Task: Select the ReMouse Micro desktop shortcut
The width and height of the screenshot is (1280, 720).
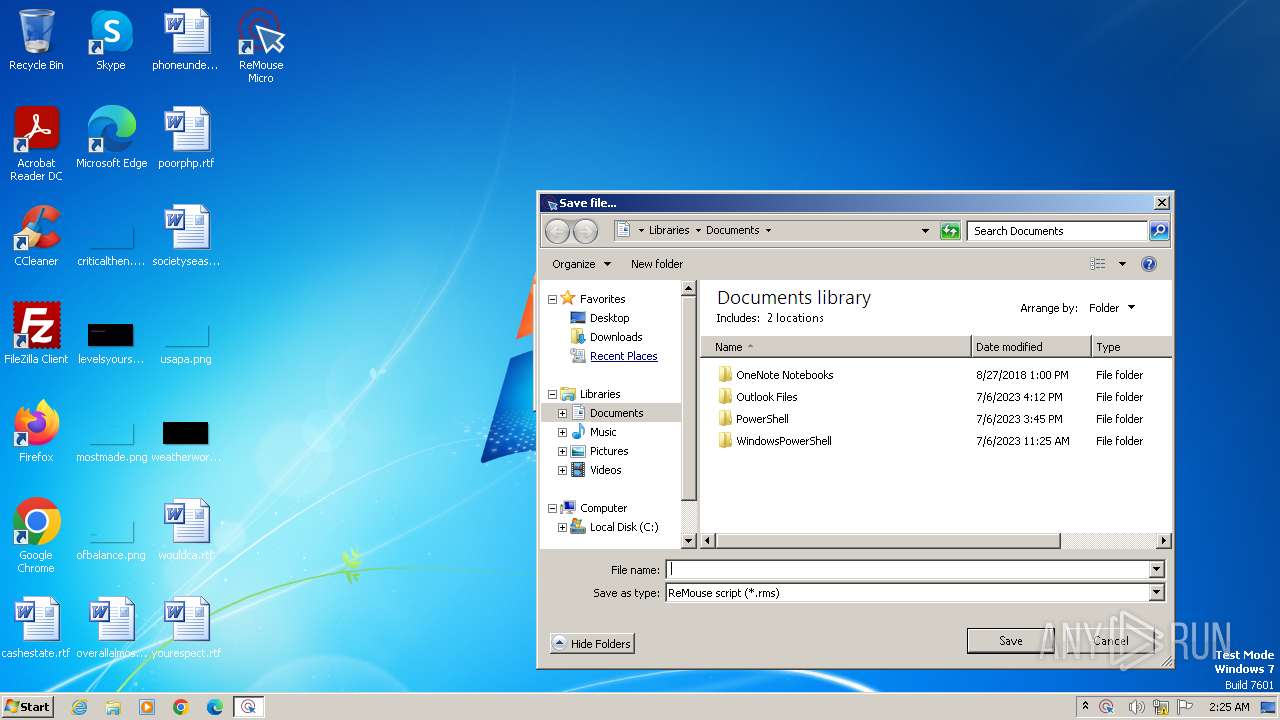Action: 261,46
